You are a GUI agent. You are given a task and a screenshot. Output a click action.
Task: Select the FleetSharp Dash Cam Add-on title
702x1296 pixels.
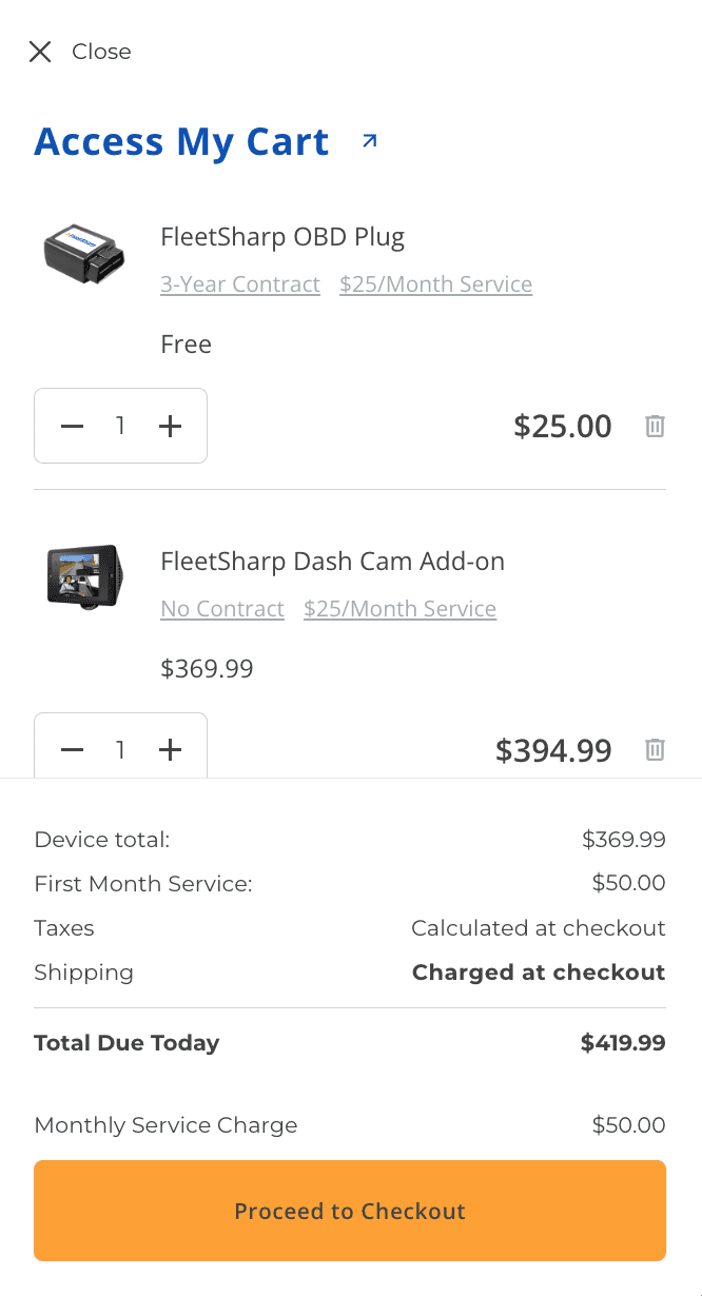click(332, 562)
